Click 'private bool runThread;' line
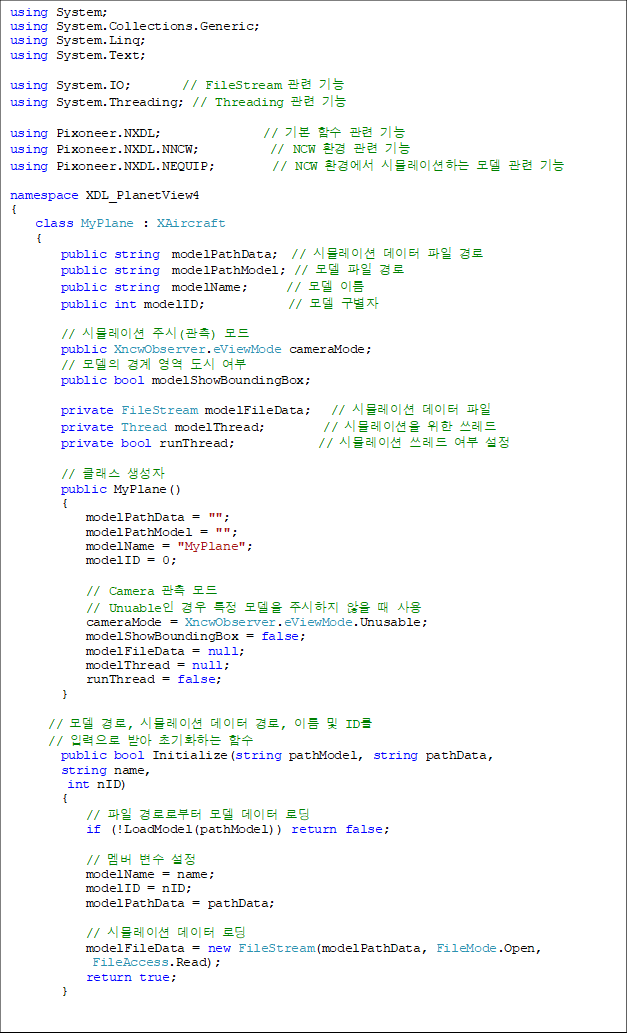Viewport: 627px width, 1036px height. coord(148,443)
